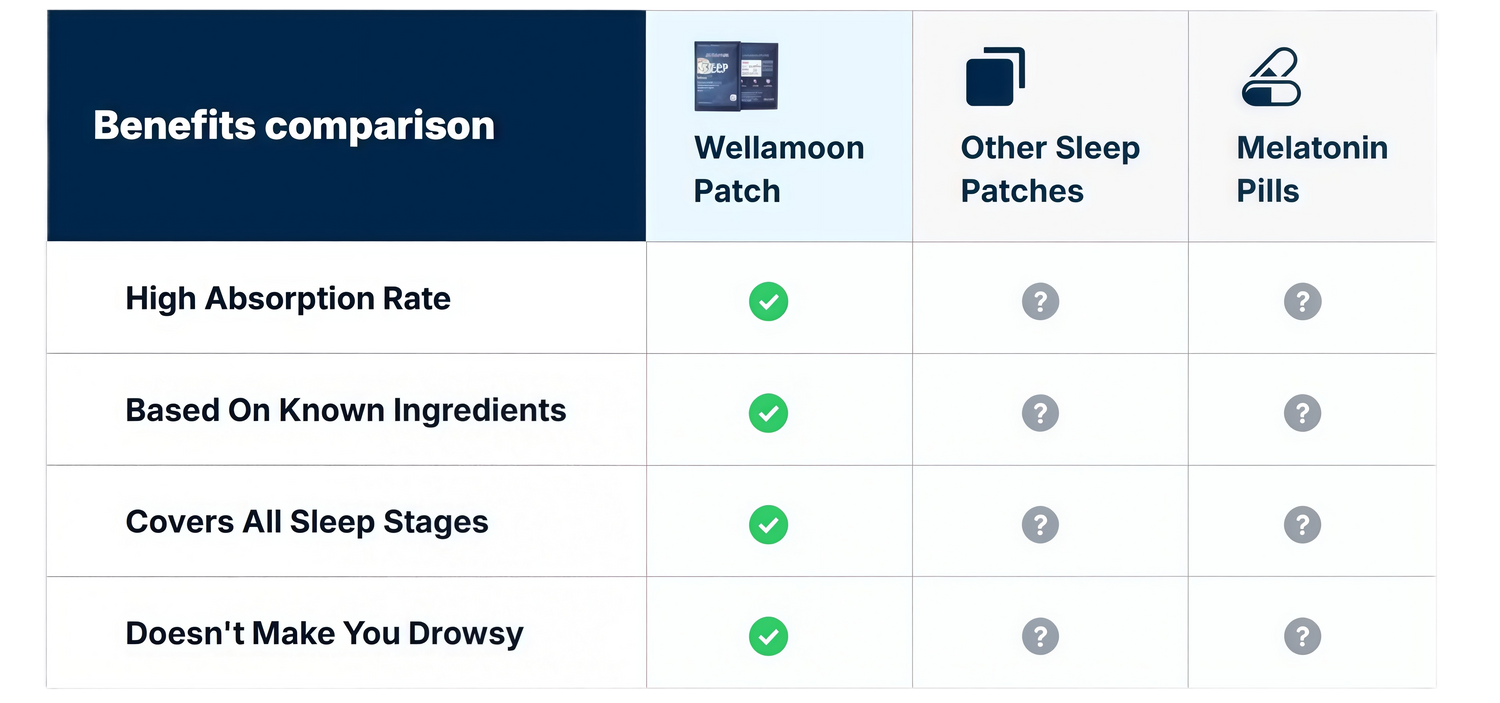Click Other Sleep Patches question mark, Known Ingredients
The image size is (1500, 703).
tap(1040, 413)
